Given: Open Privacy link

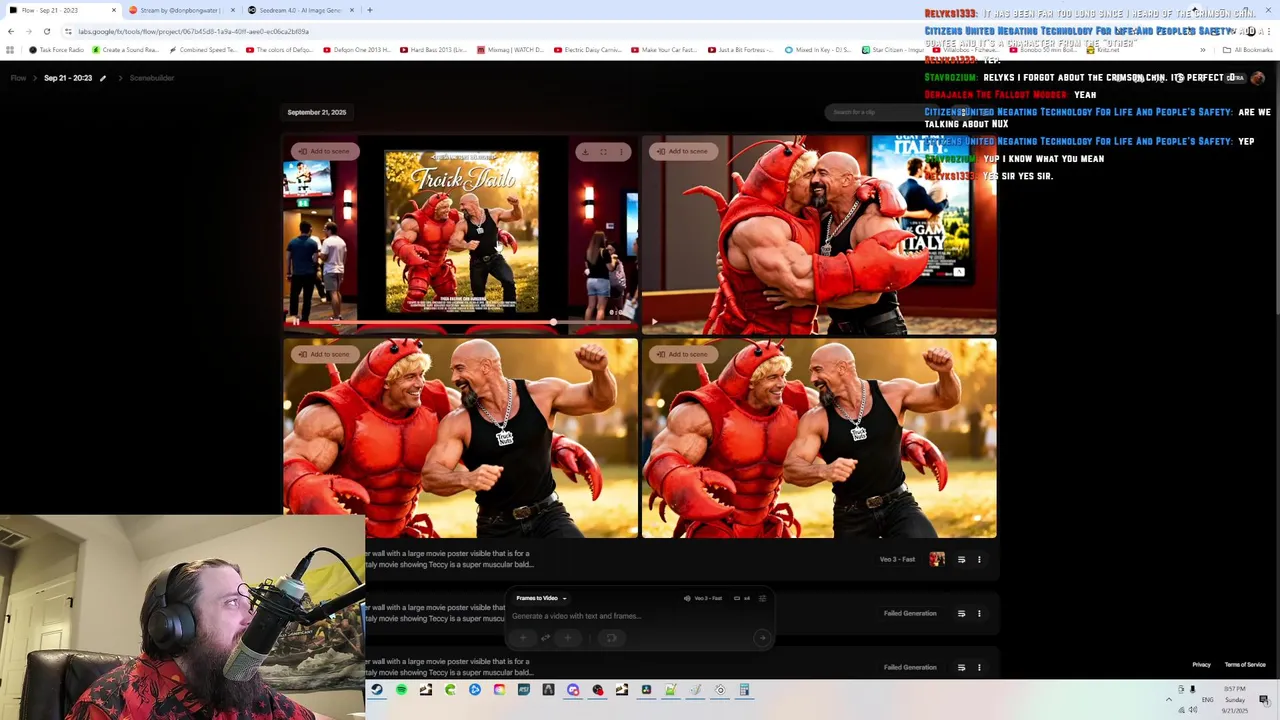Looking at the screenshot, I should point(1201,665).
